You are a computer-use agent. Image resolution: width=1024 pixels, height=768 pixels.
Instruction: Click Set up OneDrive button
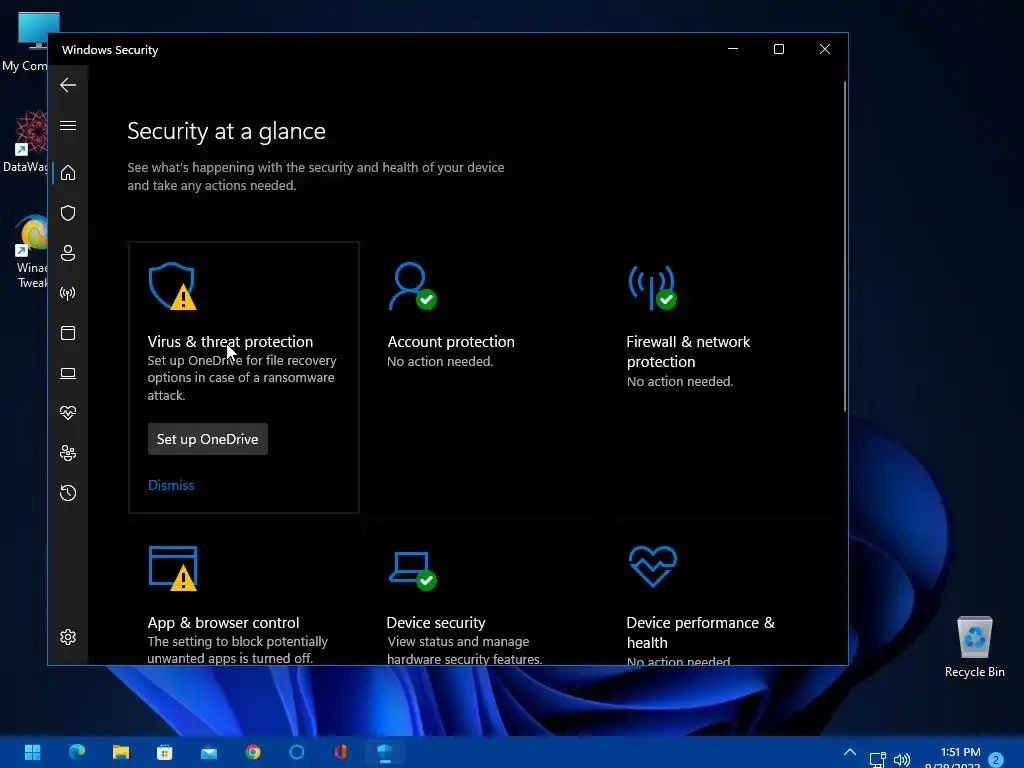tap(208, 439)
